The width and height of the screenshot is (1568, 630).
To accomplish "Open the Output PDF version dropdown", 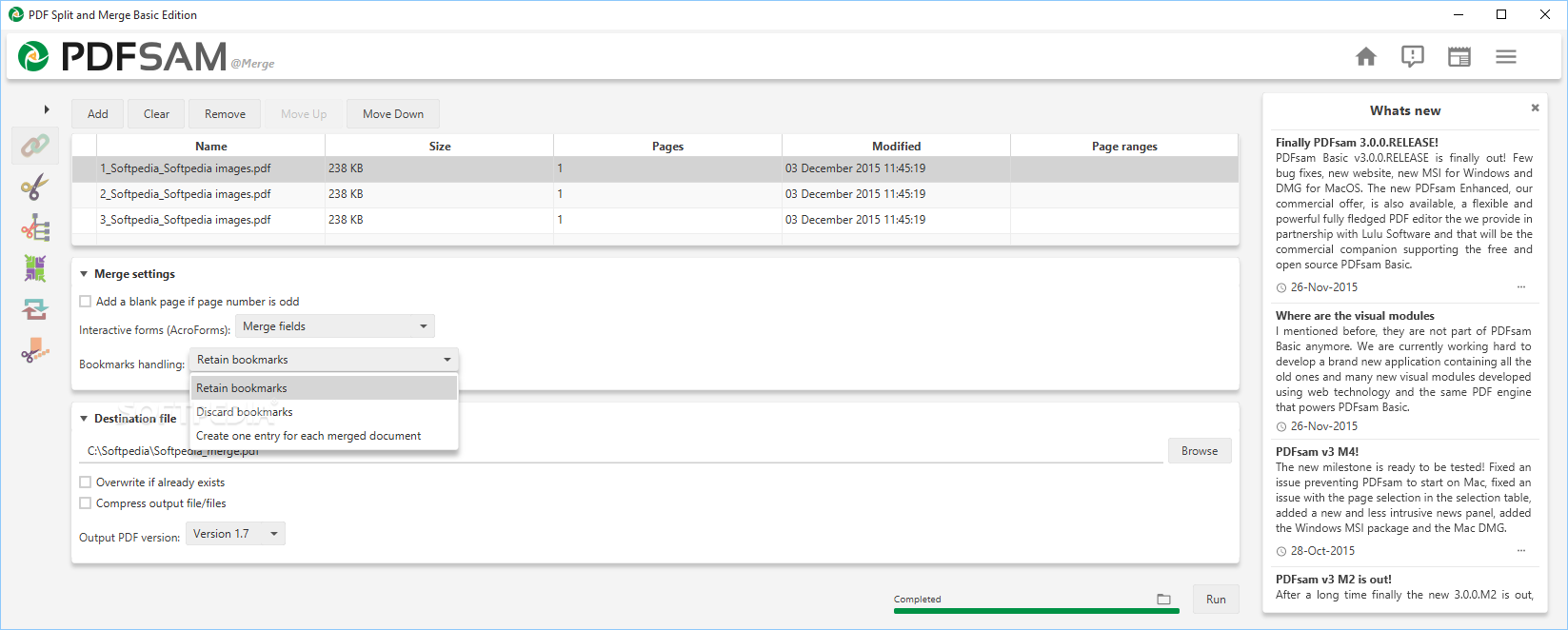I will 235,534.
